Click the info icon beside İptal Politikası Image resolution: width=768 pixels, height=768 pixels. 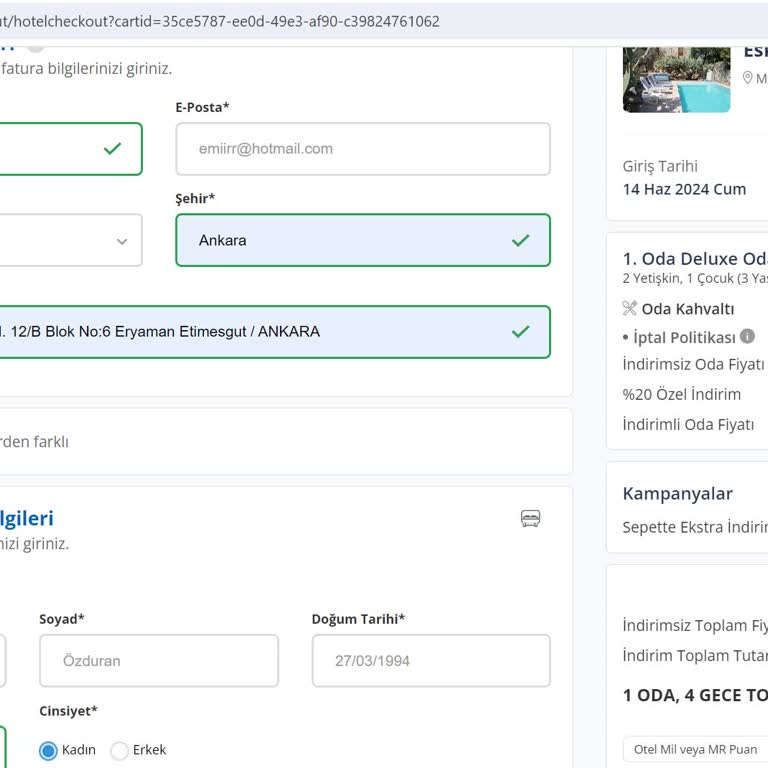(747, 337)
